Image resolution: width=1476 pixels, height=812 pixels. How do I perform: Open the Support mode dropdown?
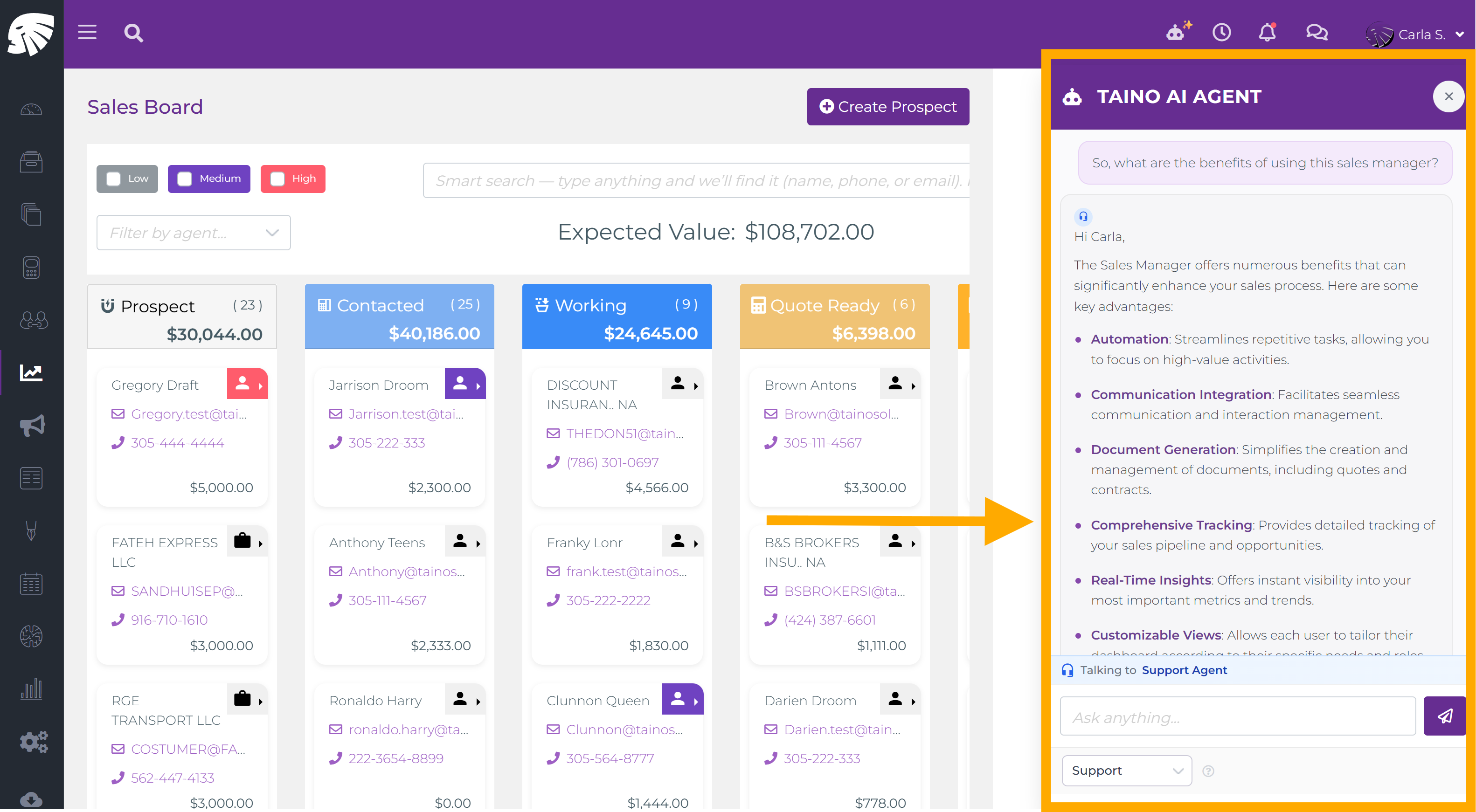1126,770
